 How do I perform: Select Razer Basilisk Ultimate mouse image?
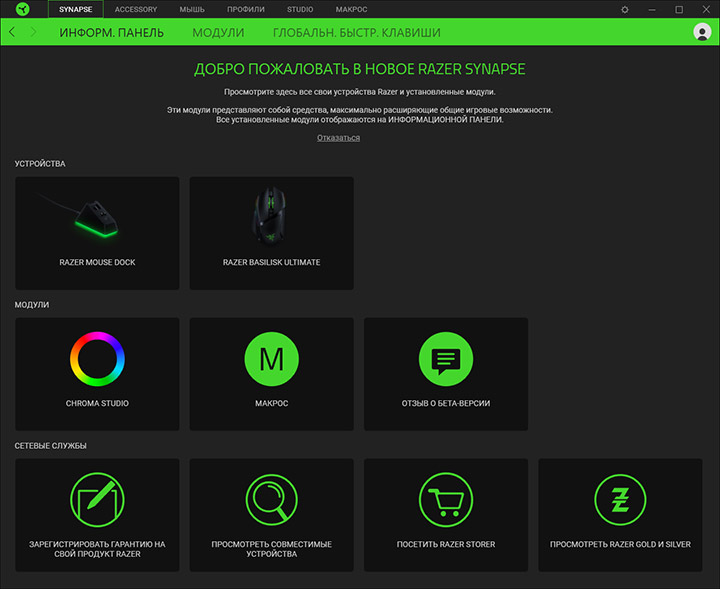(271, 216)
